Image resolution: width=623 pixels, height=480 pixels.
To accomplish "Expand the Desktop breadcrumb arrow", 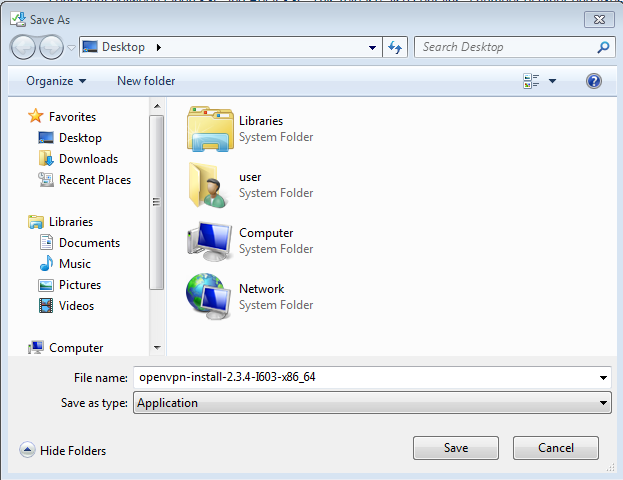I will 159,47.
